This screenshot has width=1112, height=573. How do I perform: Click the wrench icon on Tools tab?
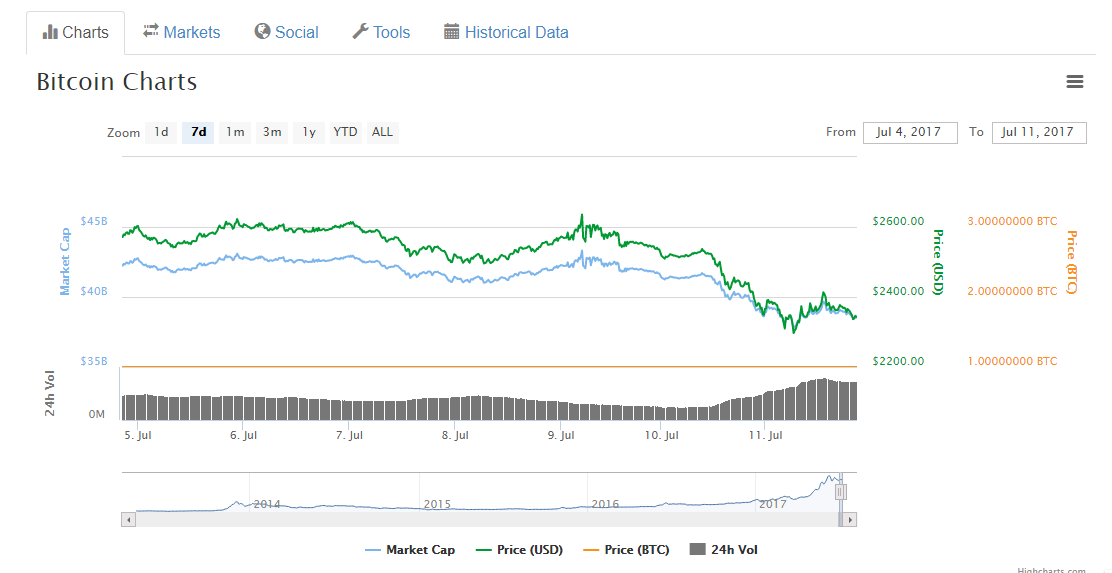360,31
